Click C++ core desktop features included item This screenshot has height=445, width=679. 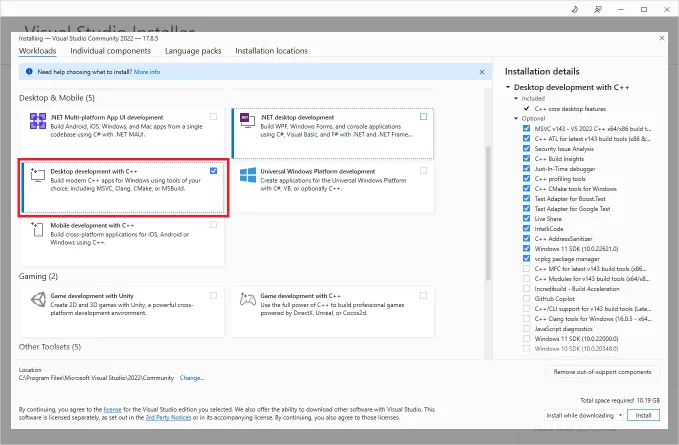coord(570,109)
